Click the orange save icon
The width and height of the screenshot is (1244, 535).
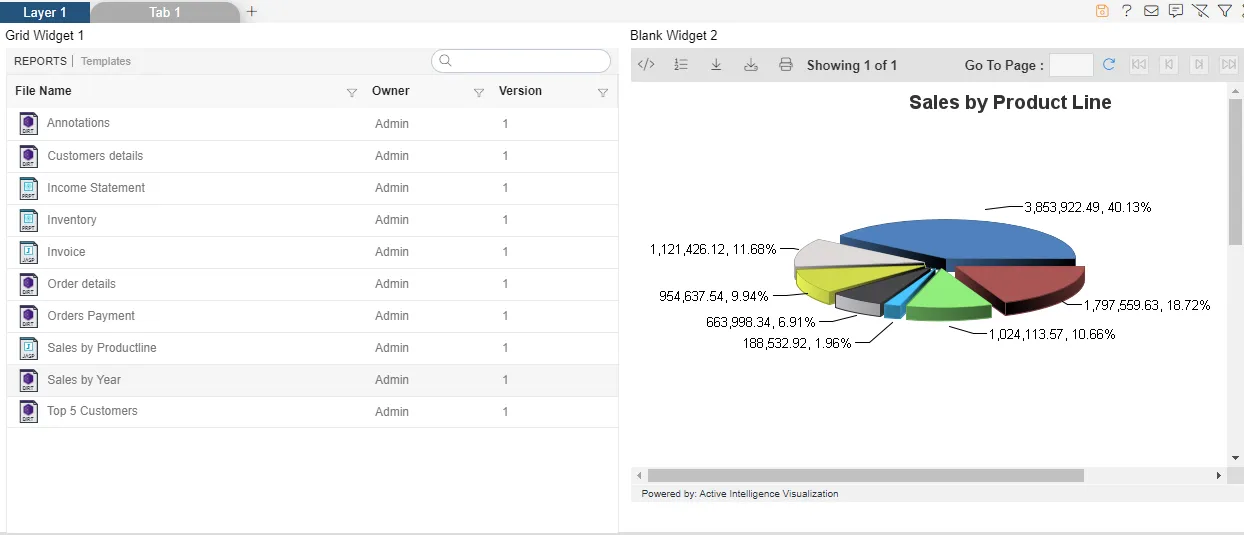coord(1102,11)
